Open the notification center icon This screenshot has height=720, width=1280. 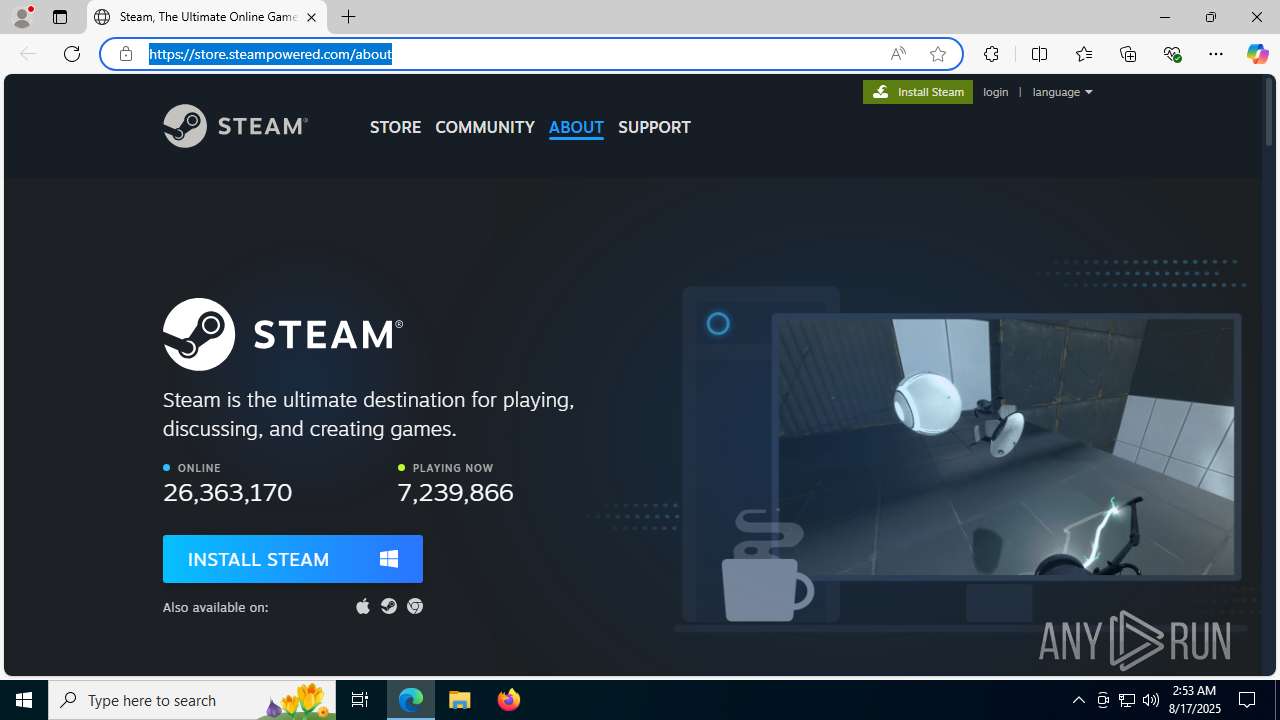click(x=1247, y=700)
